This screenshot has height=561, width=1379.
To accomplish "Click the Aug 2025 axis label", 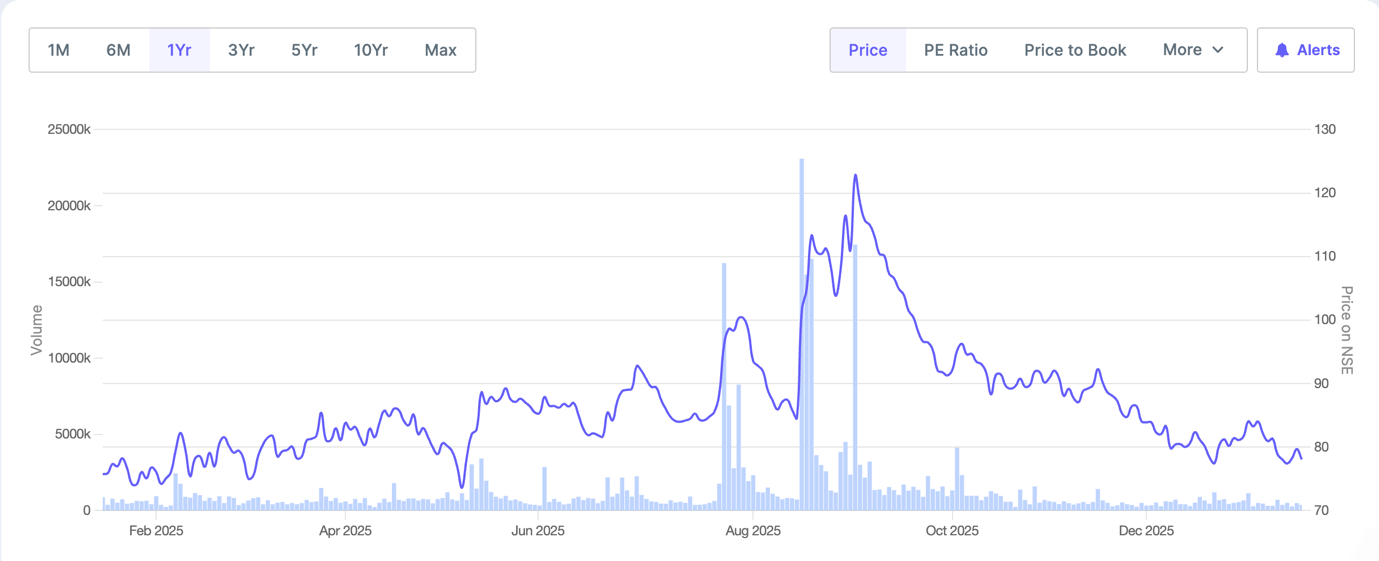I will [x=752, y=531].
